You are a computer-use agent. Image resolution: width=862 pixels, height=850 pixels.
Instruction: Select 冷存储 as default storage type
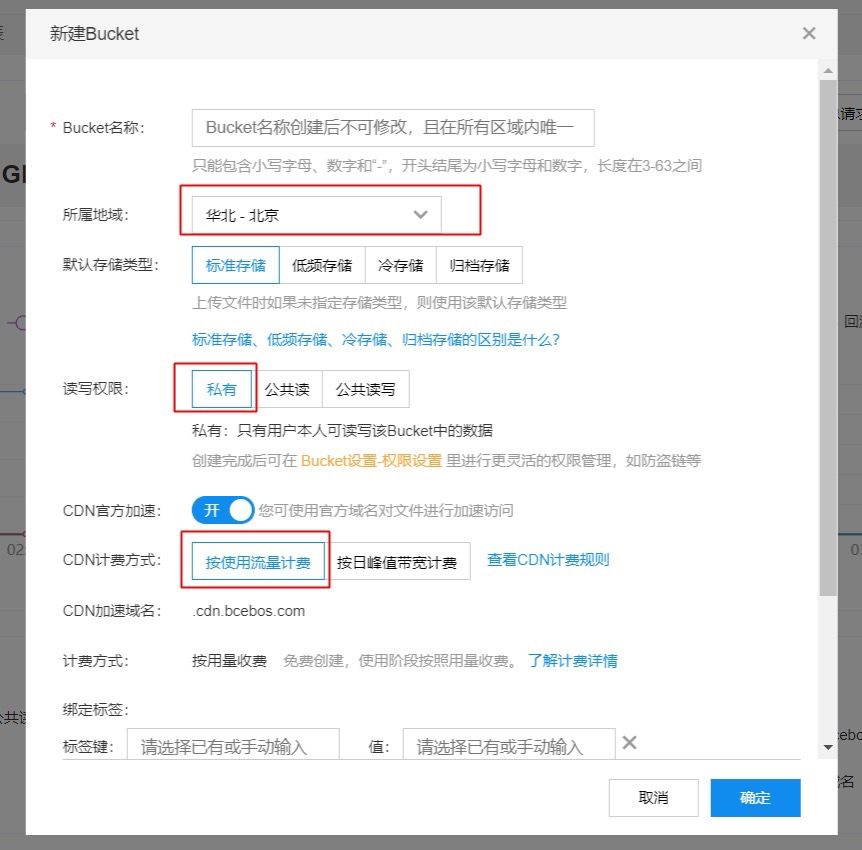(400, 264)
